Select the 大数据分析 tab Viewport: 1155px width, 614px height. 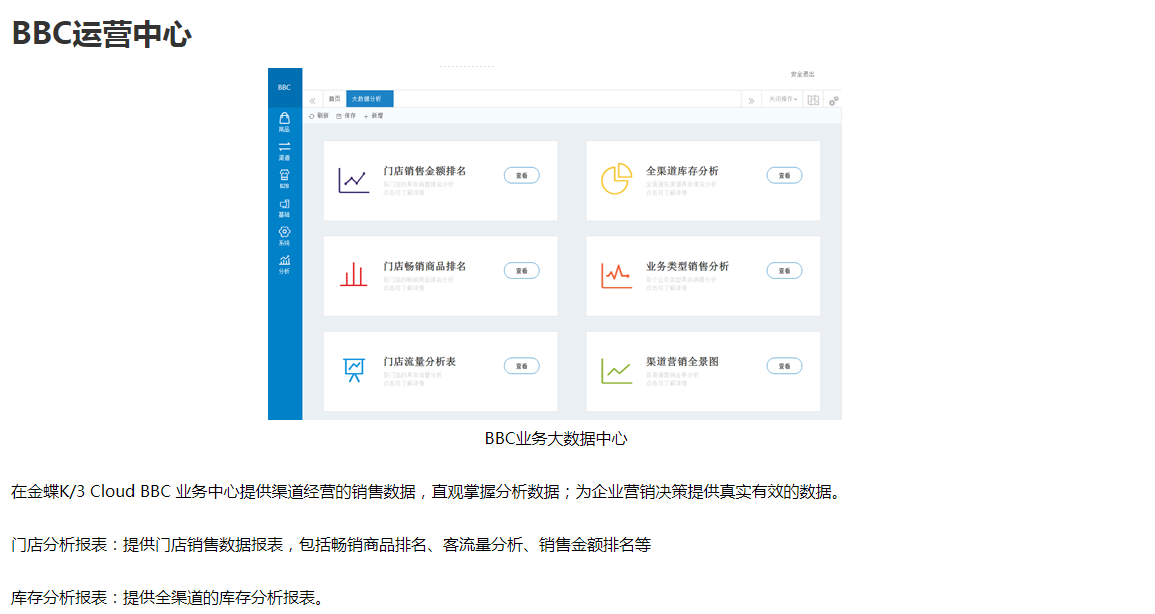point(370,99)
